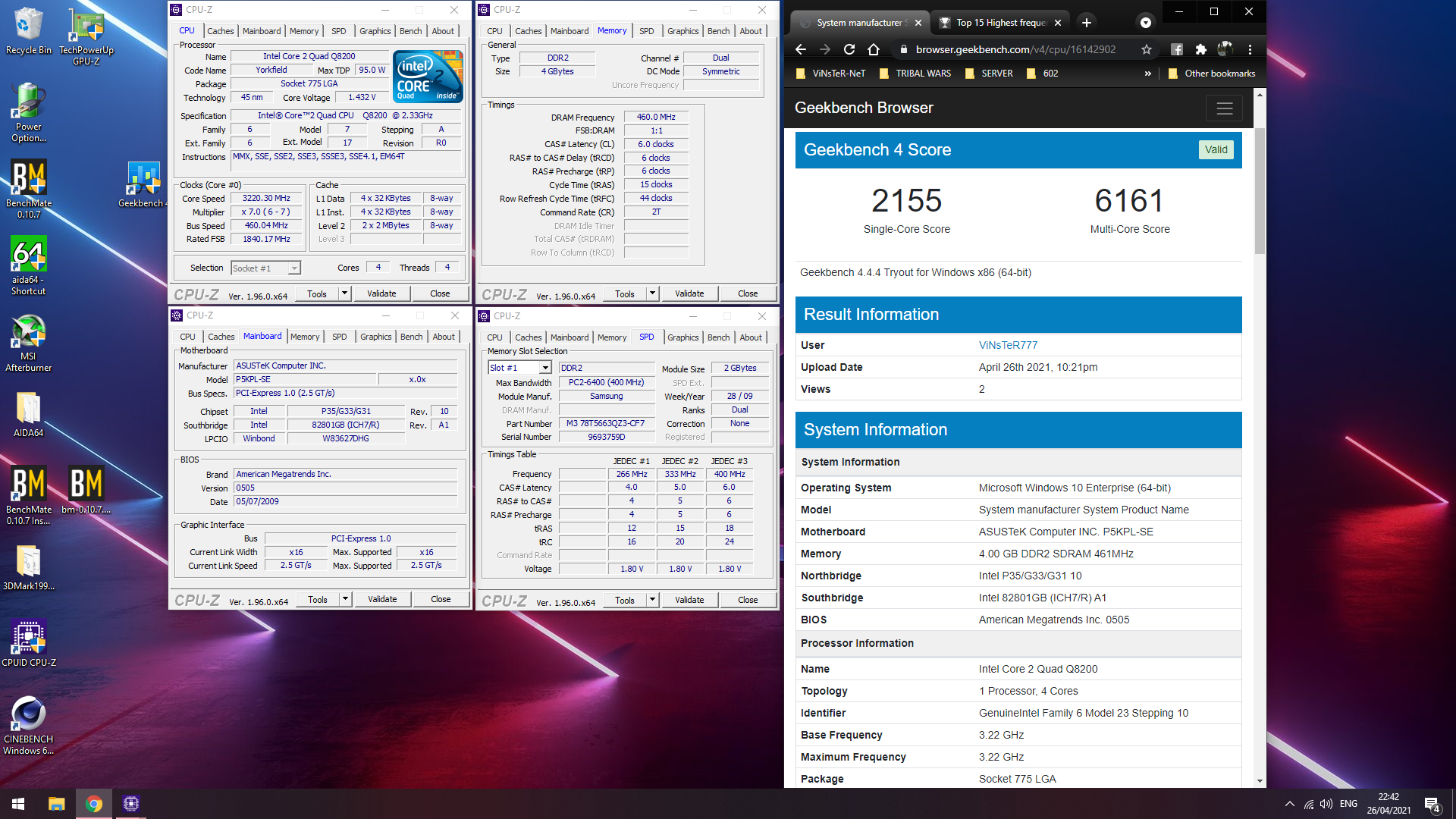The height and width of the screenshot is (819, 1456).
Task: Open 3DMark199 desktop folder icon
Action: point(28,567)
